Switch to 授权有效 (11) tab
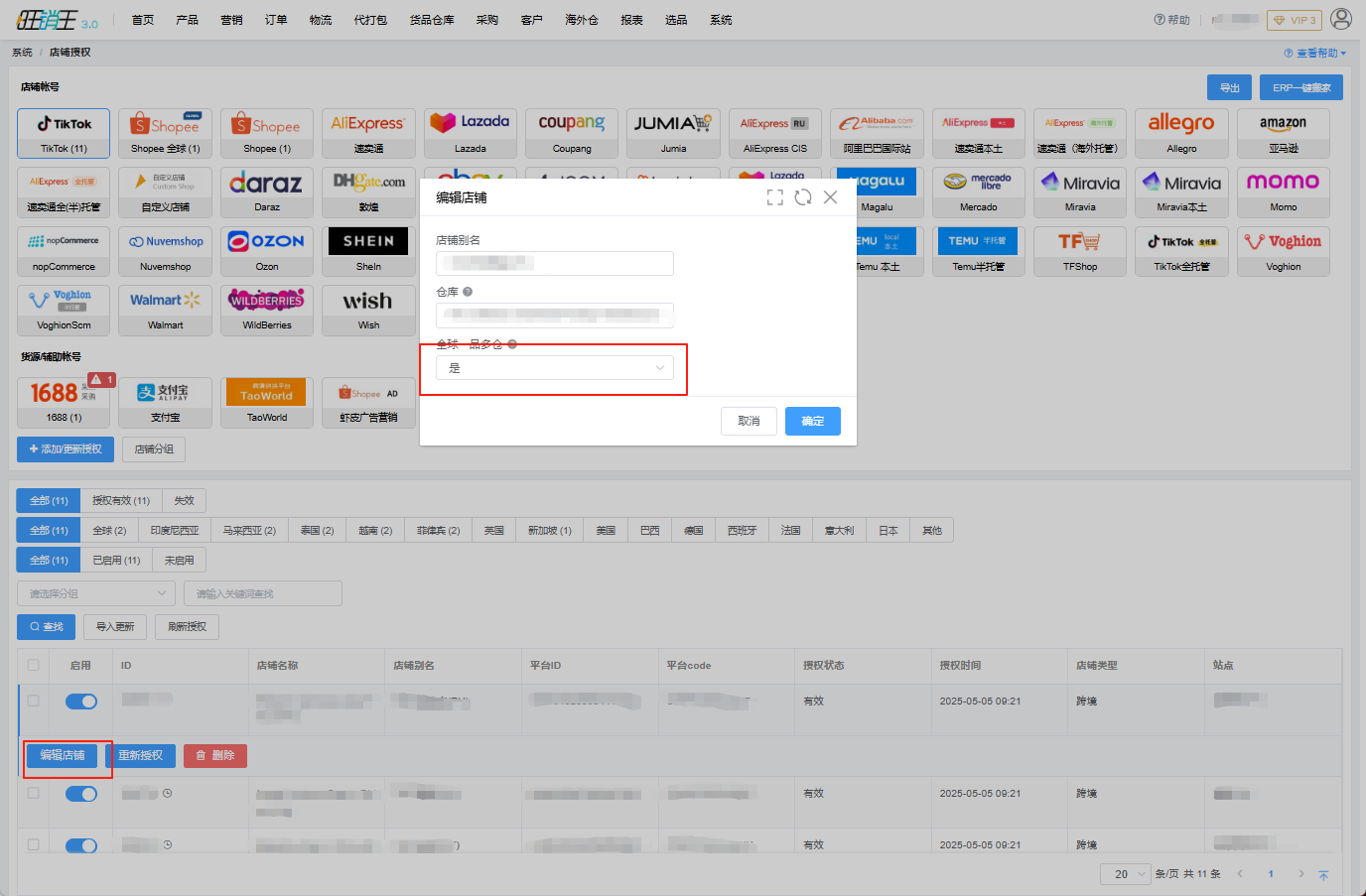Screen dimensions: 1366x896 (121, 500)
